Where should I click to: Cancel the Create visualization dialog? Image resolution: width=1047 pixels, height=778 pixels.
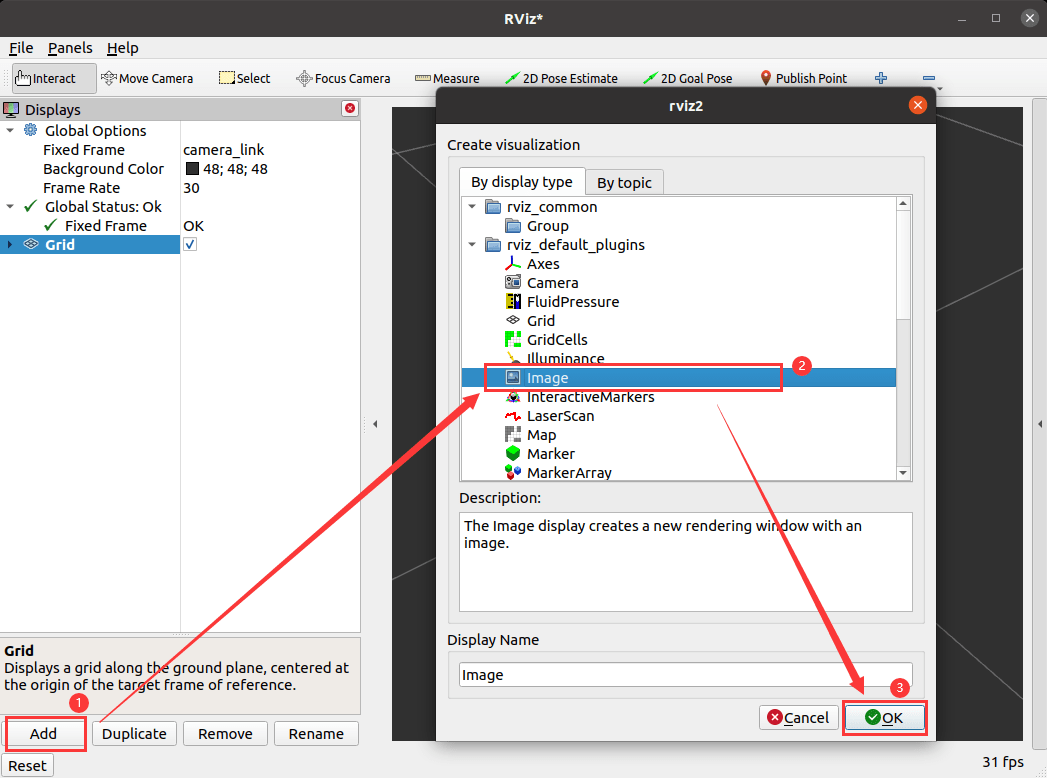pos(799,718)
